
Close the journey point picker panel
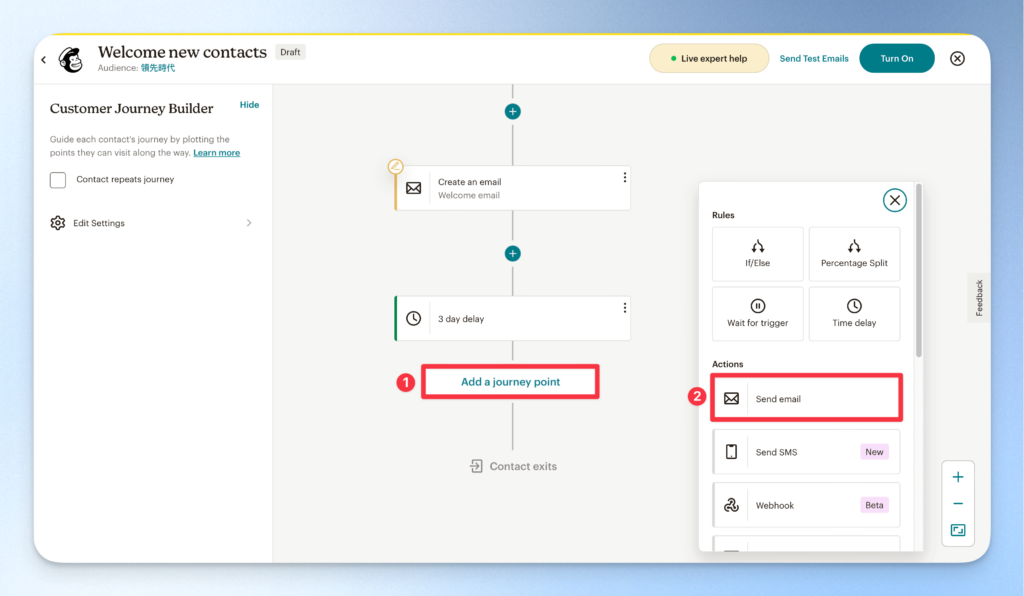(x=895, y=200)
